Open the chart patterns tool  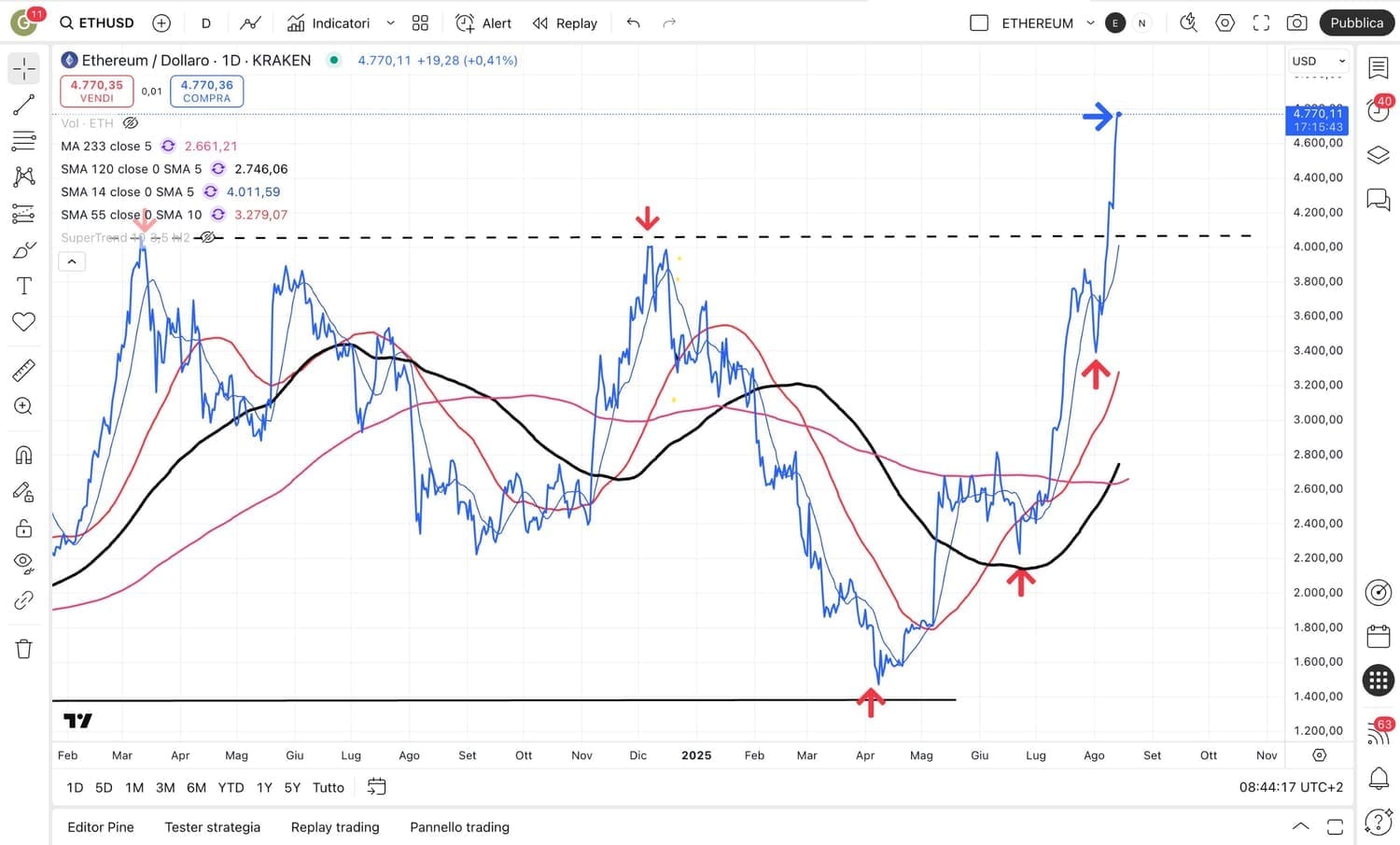click(x=24, y=176)
